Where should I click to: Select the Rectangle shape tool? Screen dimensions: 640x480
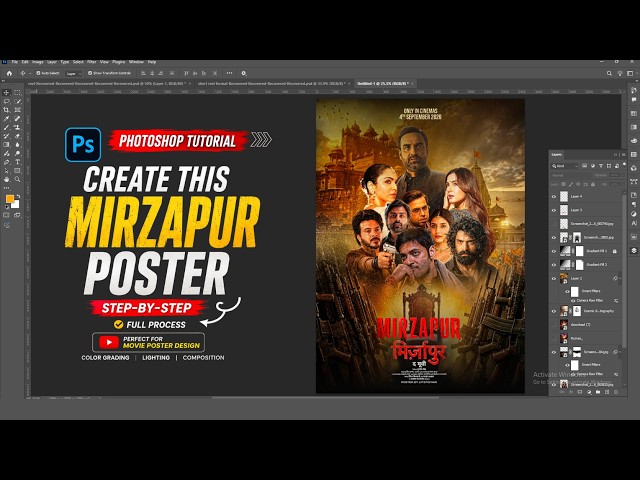(x=18, y=171)
